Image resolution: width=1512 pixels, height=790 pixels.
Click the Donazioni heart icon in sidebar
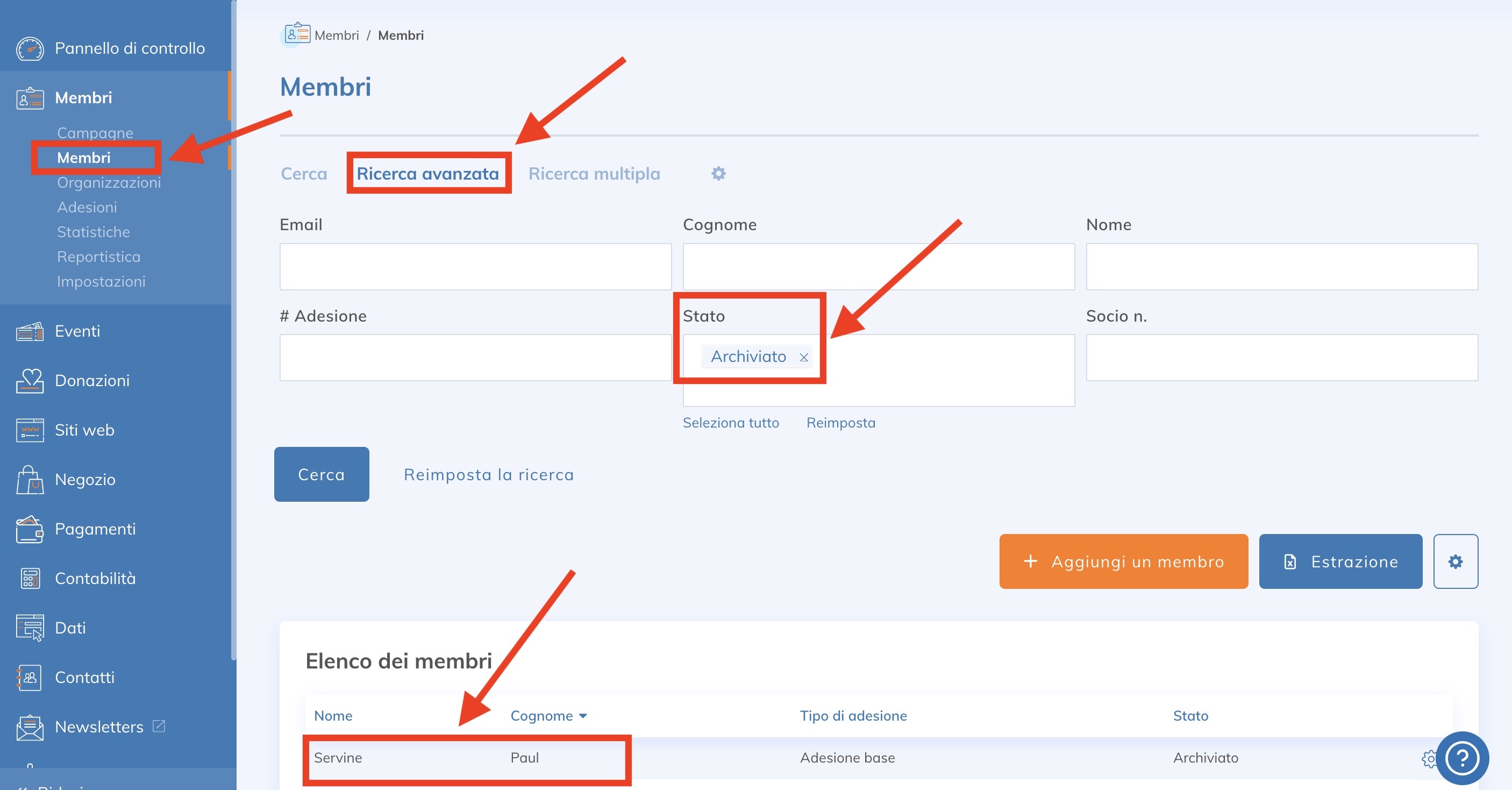(x=30, y=381)
